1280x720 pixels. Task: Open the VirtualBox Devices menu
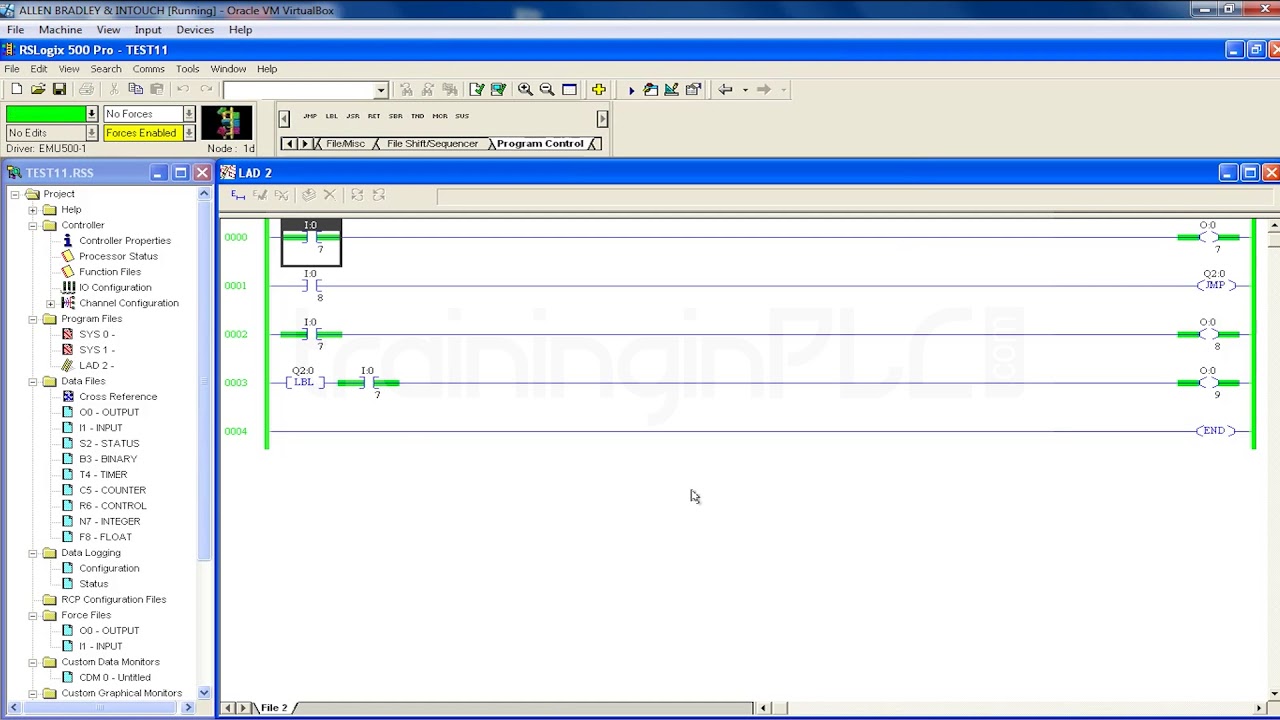click(x=195, y=30)
